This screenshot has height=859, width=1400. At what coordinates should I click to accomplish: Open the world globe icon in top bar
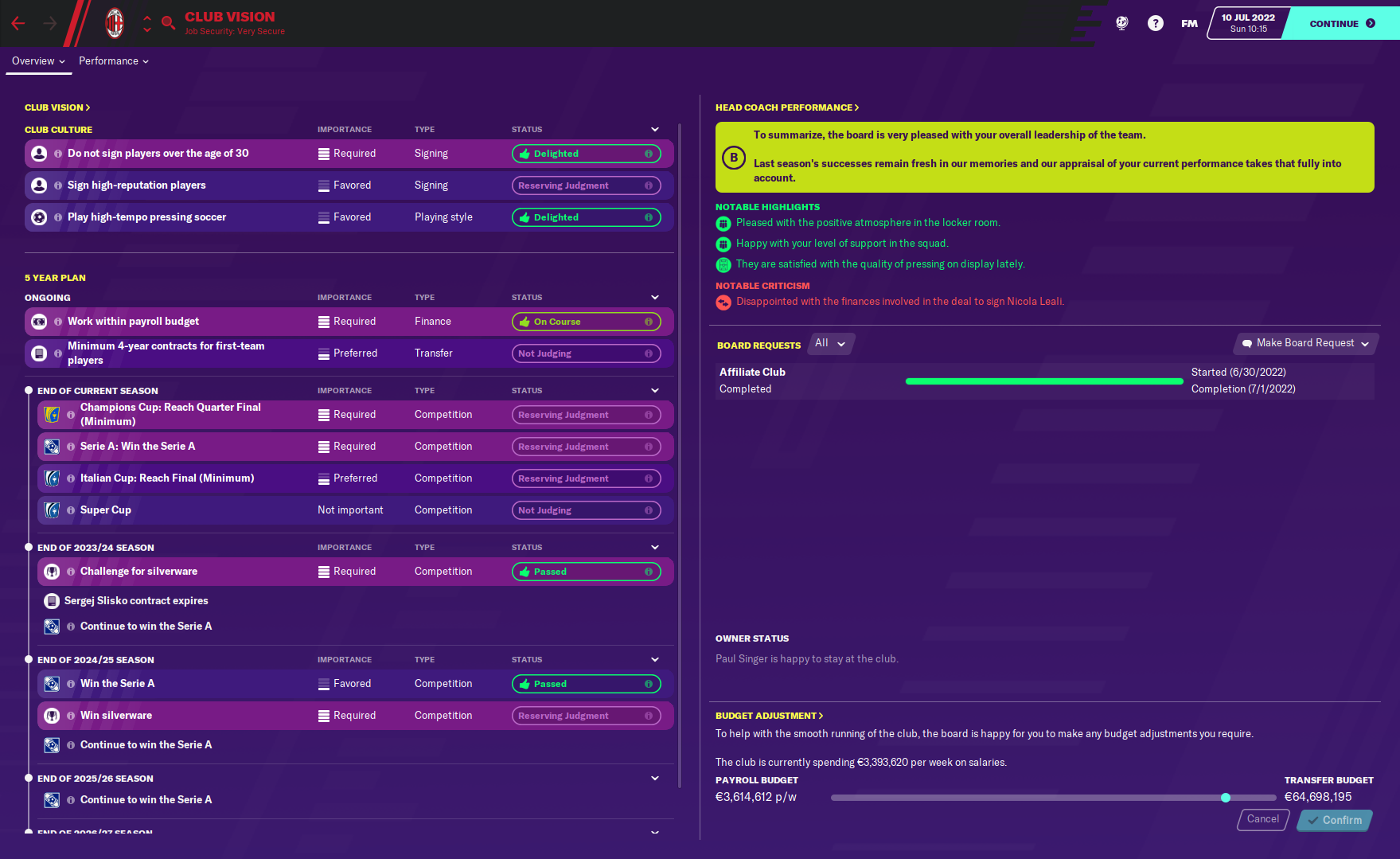(x=1121, y=24)
